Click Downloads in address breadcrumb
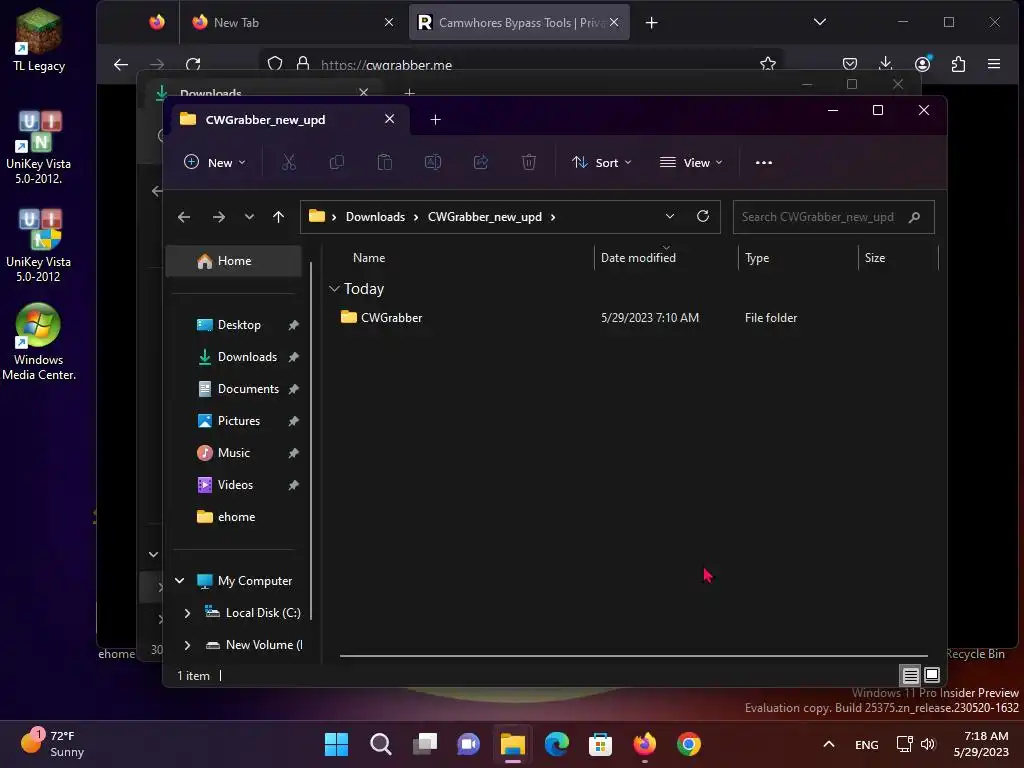 click(375, 217)
